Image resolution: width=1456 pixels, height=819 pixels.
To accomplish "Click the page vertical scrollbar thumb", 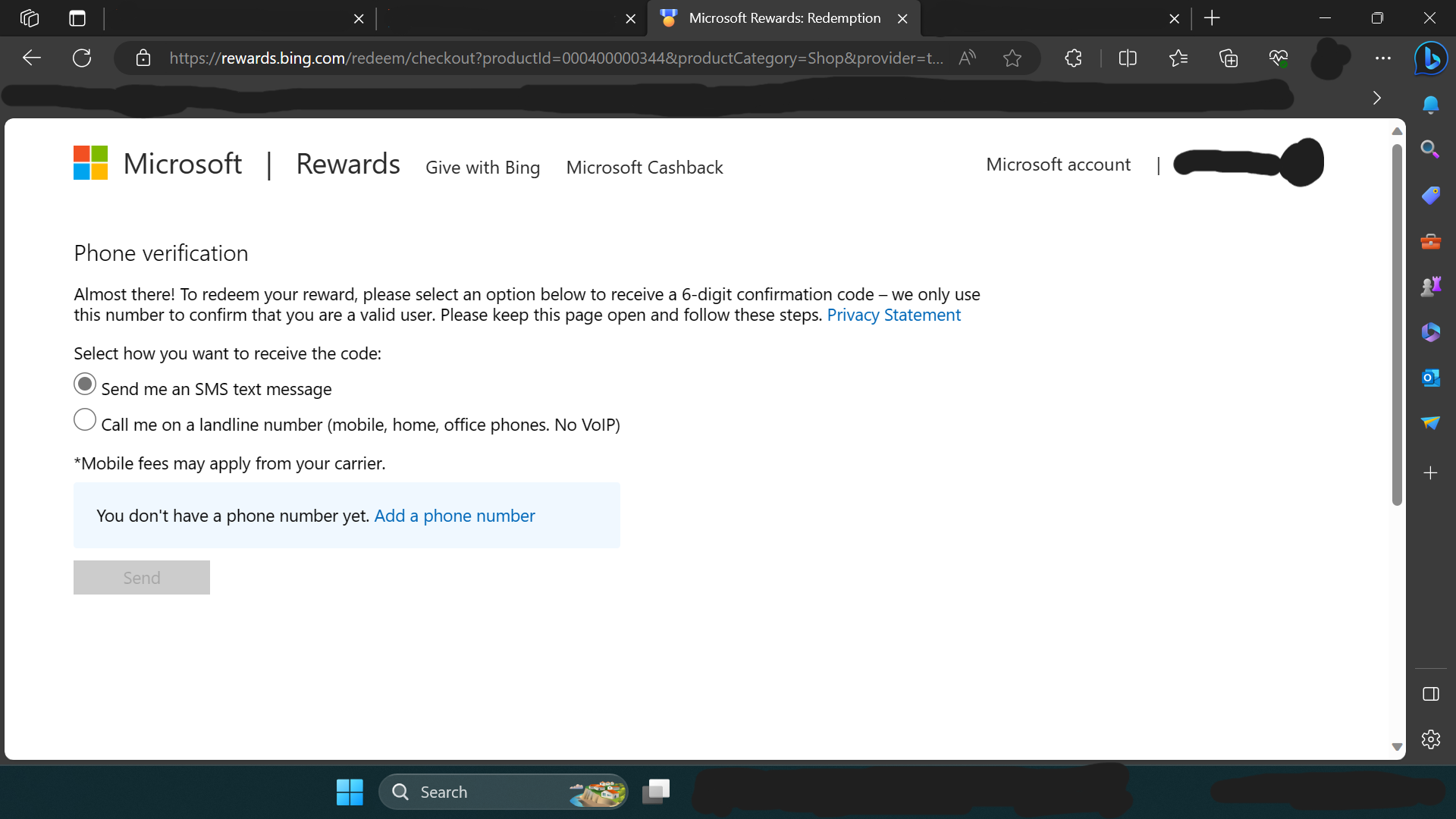I will [1397, 326].
